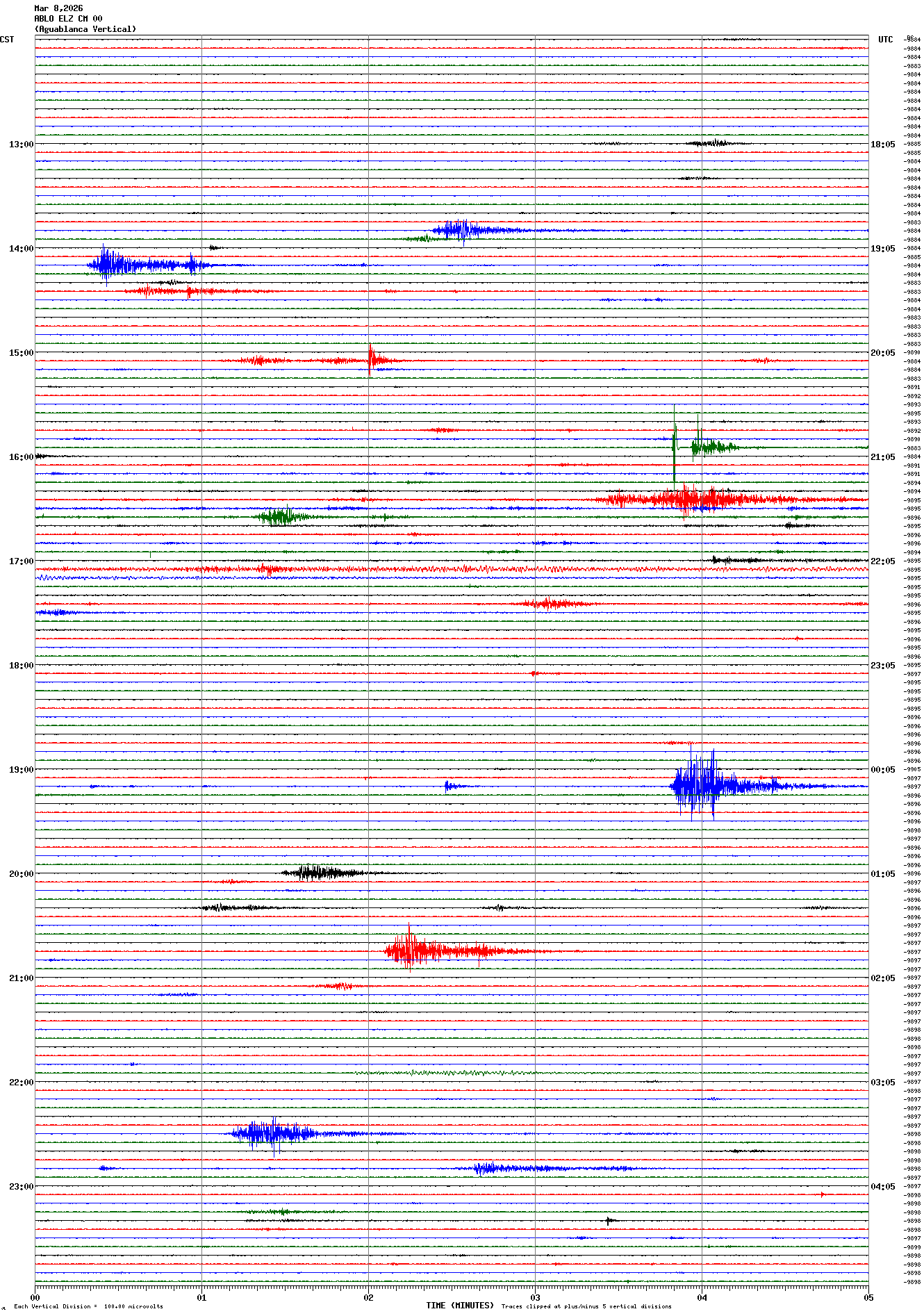Click the 00:05 UTC time label
Viewport: 924px width, 1316px height.
(x=882, y=770)
